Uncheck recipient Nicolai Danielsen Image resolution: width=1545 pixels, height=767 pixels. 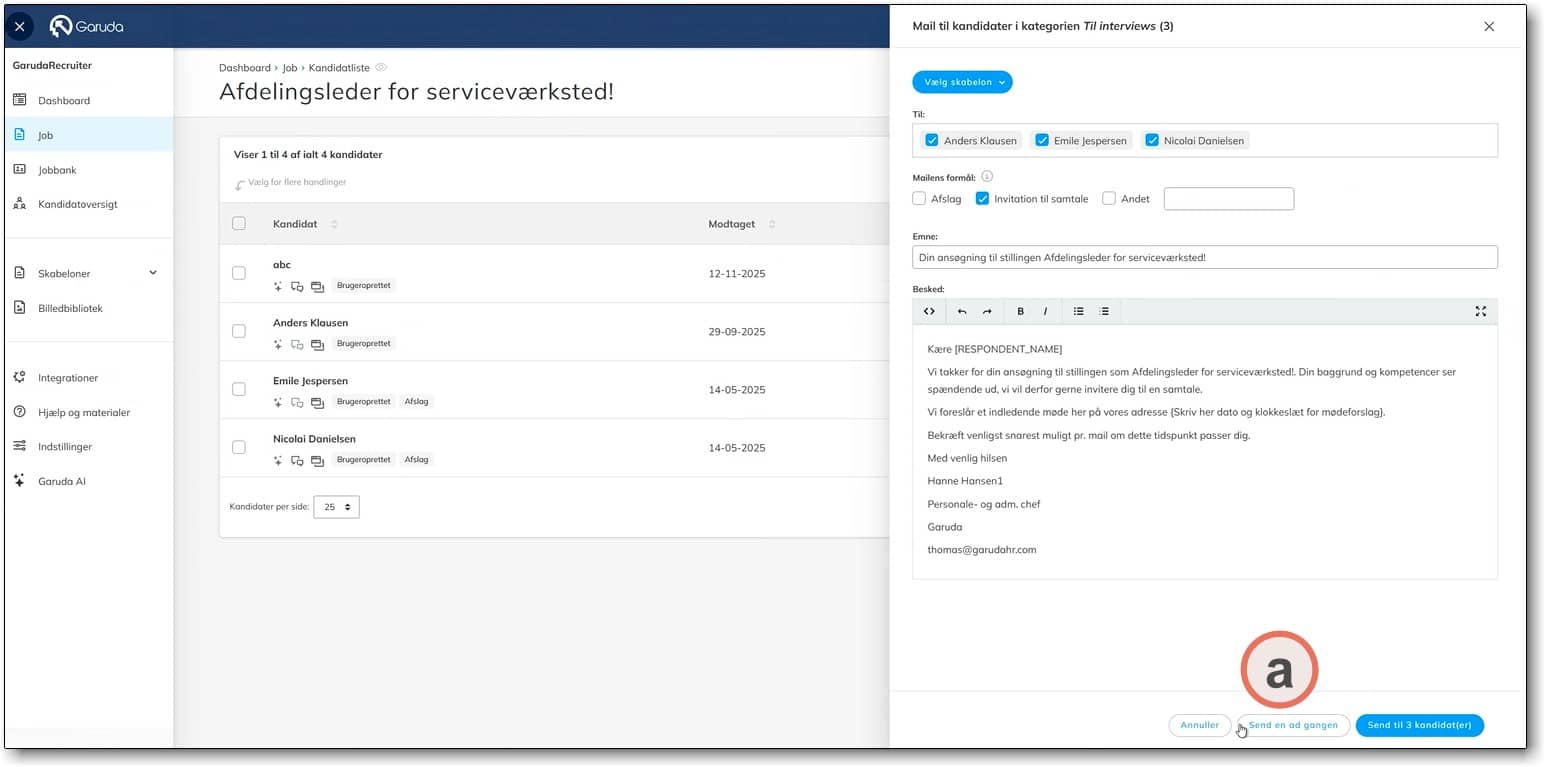click(x=1151, y=140)
